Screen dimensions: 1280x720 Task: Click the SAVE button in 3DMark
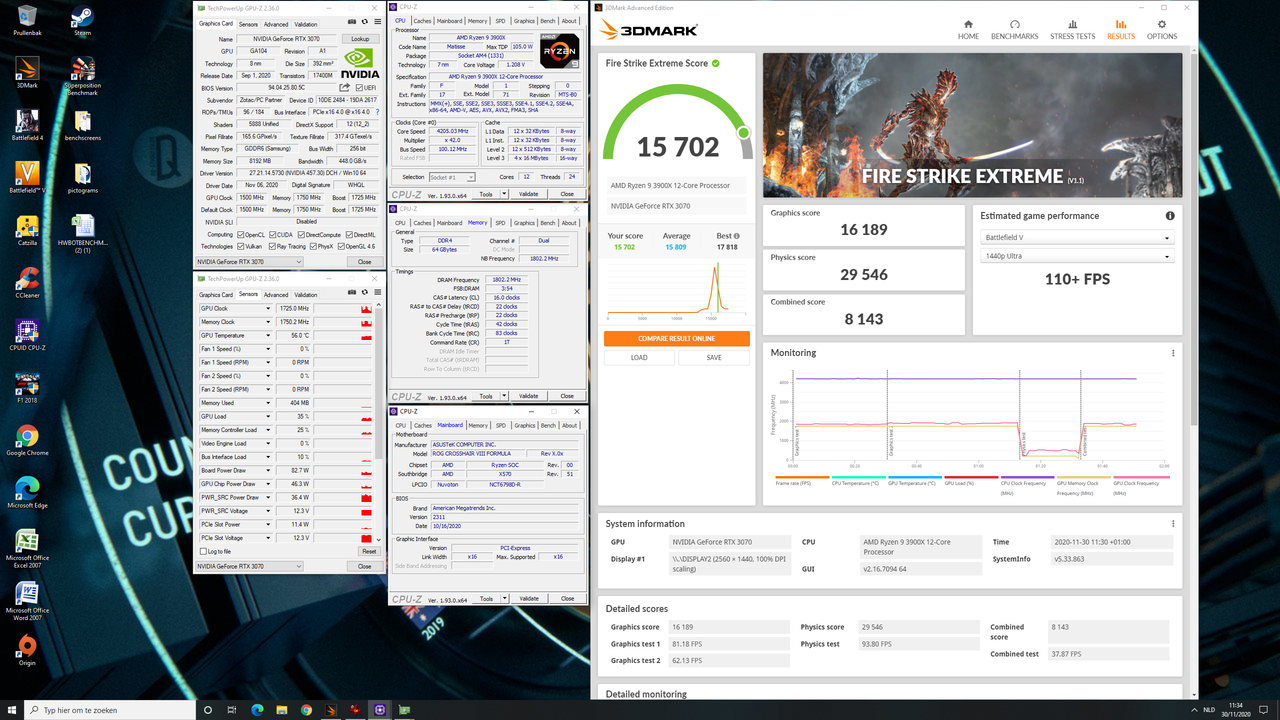714,357
